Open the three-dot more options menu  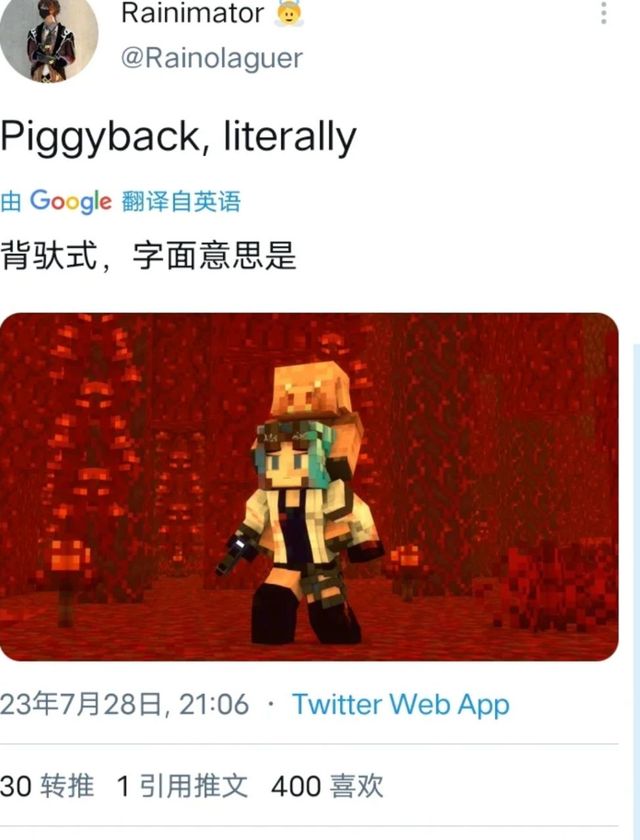point(604,12)
